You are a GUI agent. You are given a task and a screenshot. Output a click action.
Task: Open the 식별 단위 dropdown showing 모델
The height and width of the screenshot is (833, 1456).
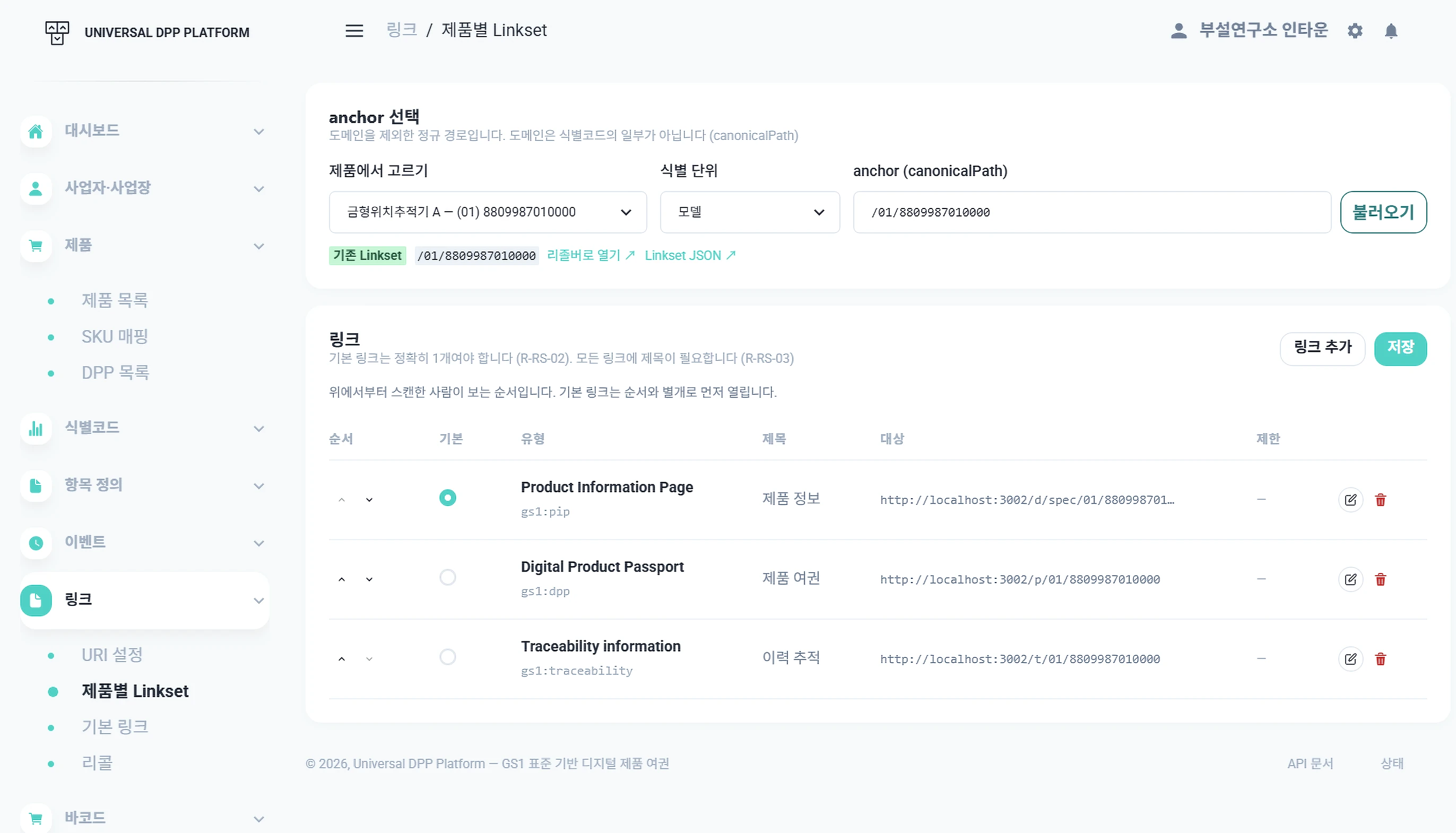(749, 212)
